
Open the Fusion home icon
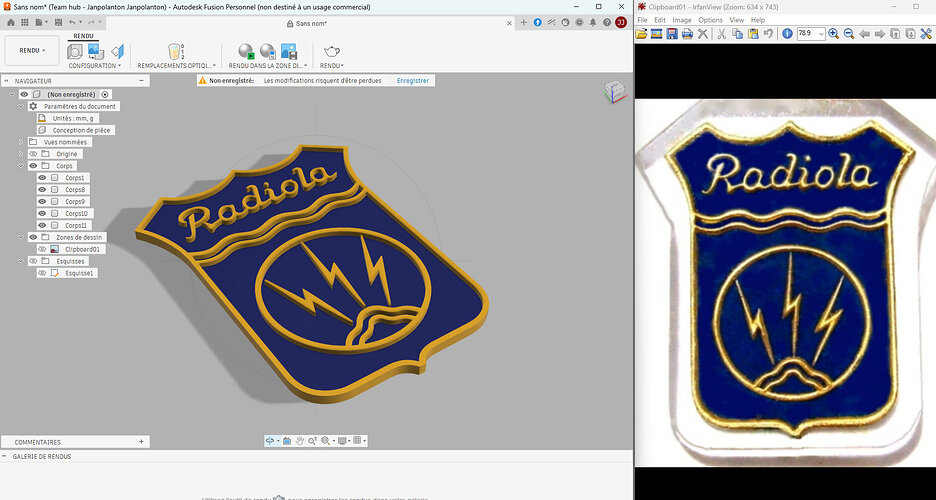point(11,22)
